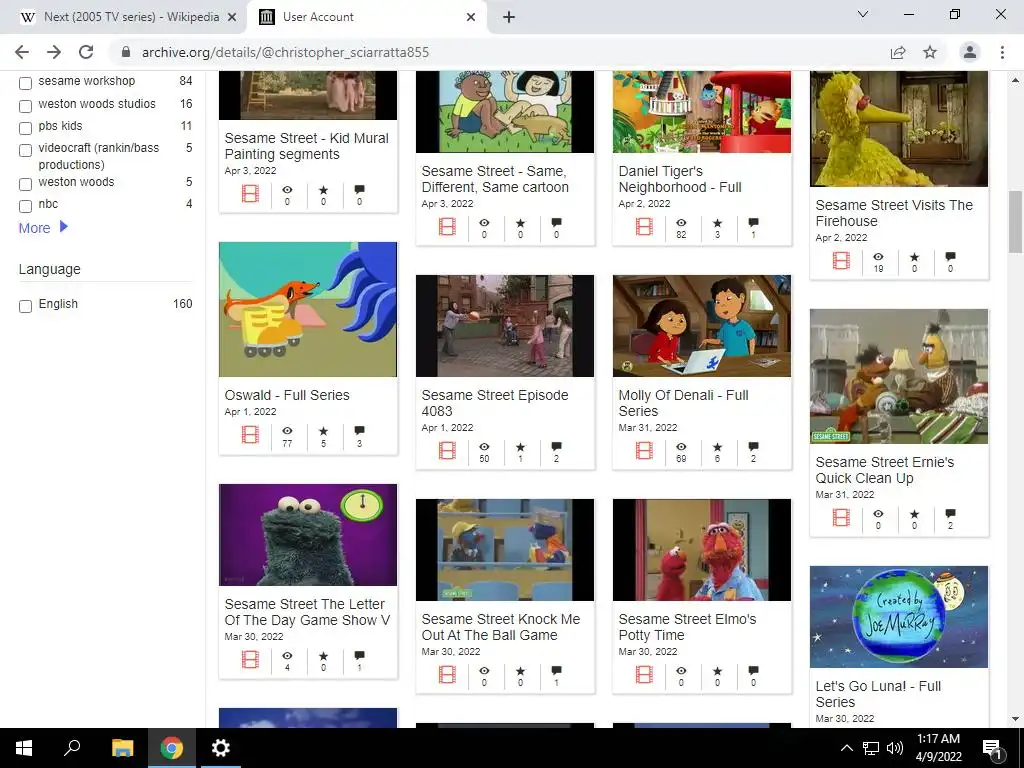The image size is (1024, 768).
Task: Open Sesame Street Episode 4083 title link
Action: (495, 403)
